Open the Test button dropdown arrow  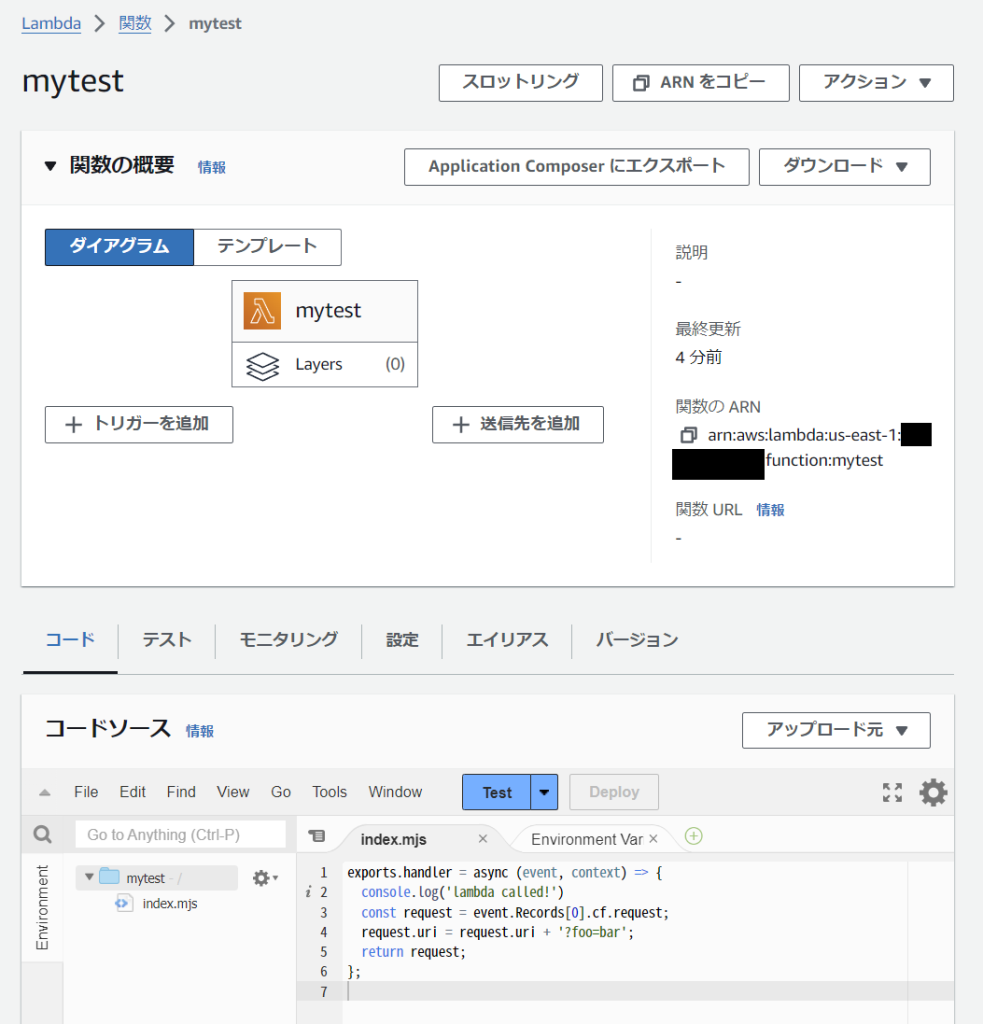[544, 792]
